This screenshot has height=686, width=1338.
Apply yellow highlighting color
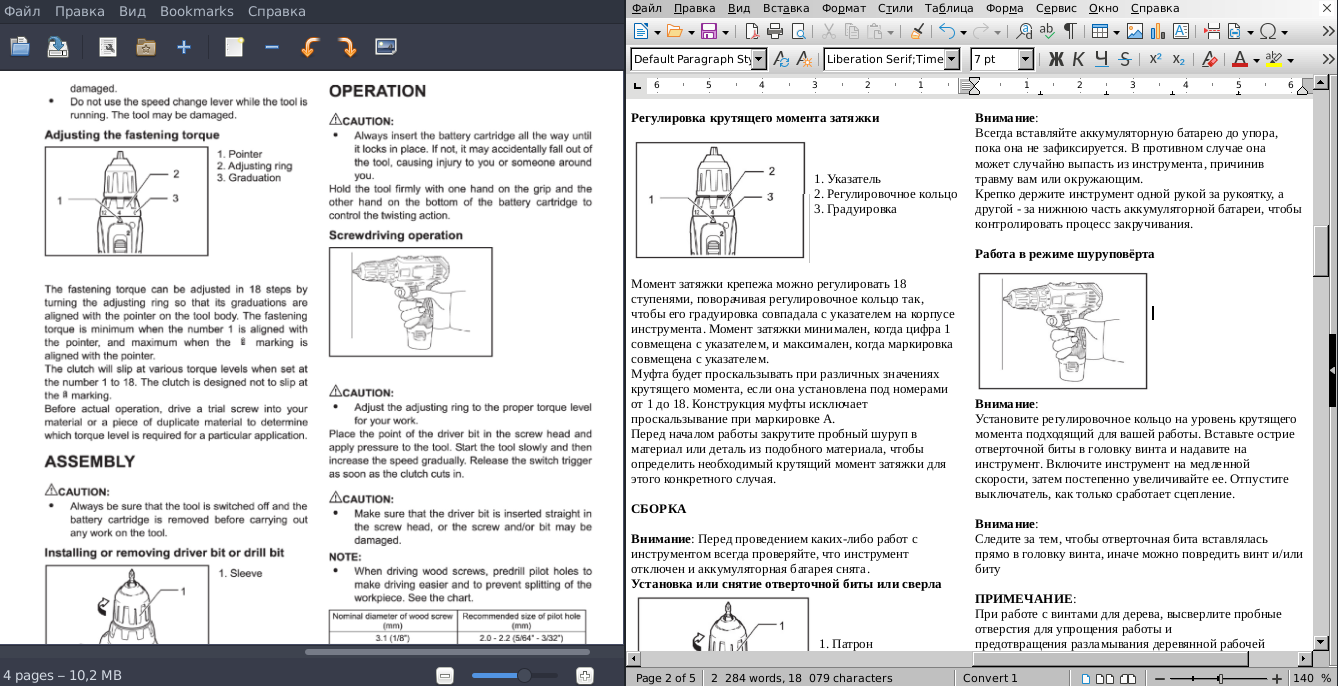click(1273, 60)
